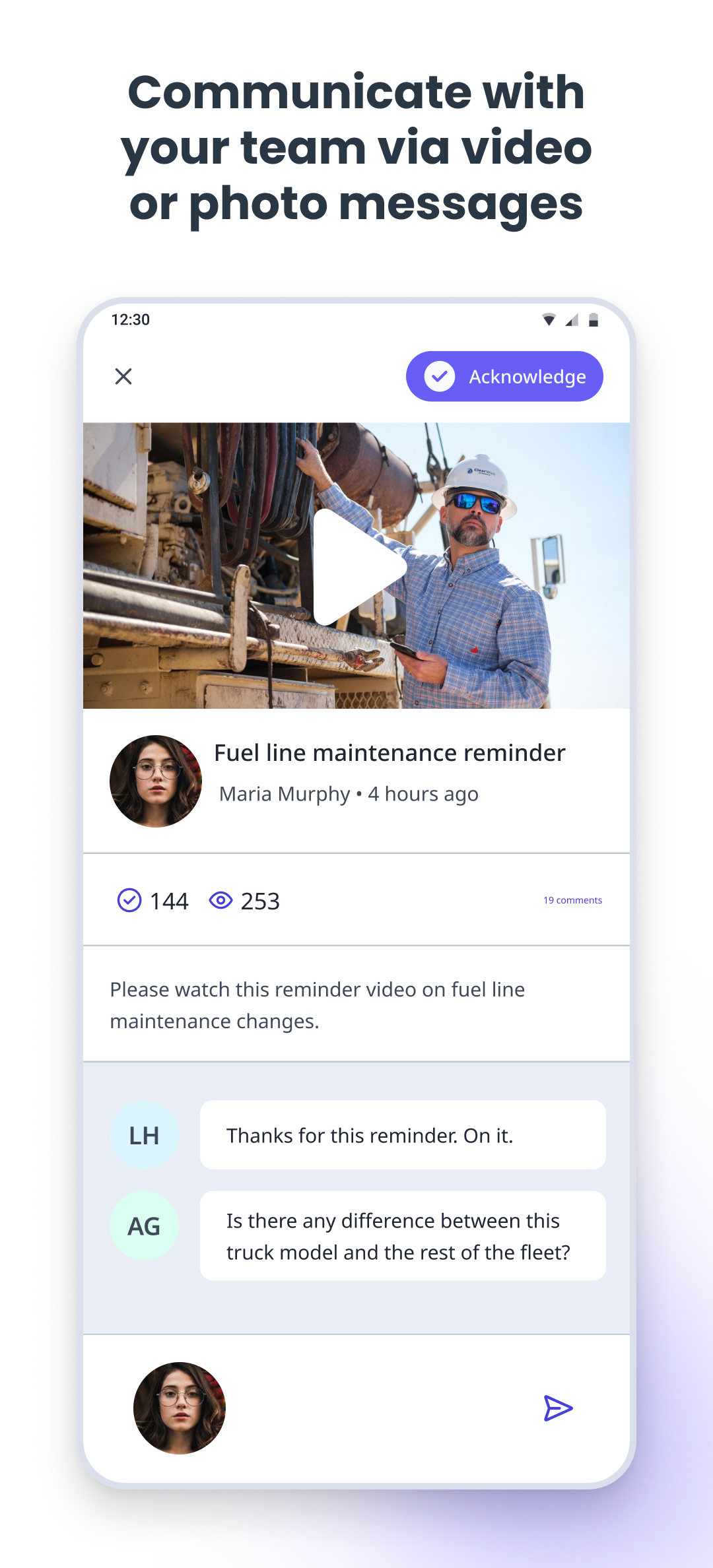Send the comment with the arrow icon
Screen dimensions: 713x1568
tap(558, 1408)
